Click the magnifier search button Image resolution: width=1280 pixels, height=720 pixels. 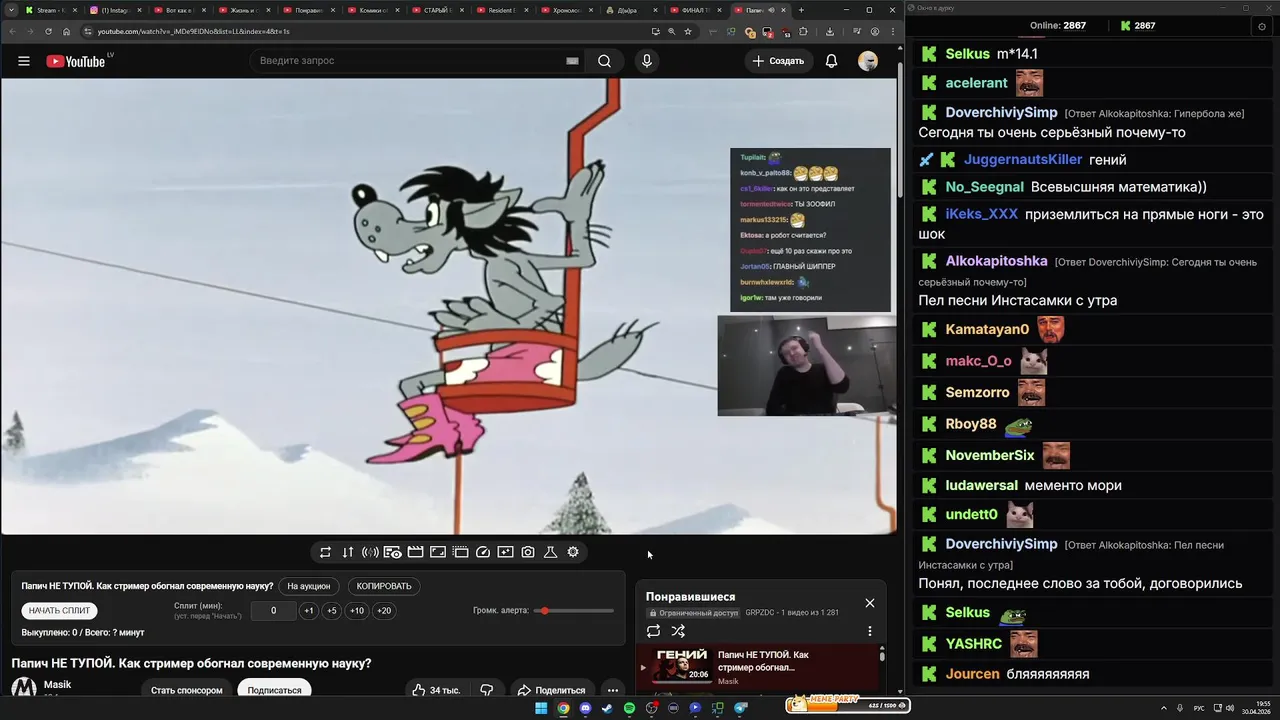coord(604,61)
